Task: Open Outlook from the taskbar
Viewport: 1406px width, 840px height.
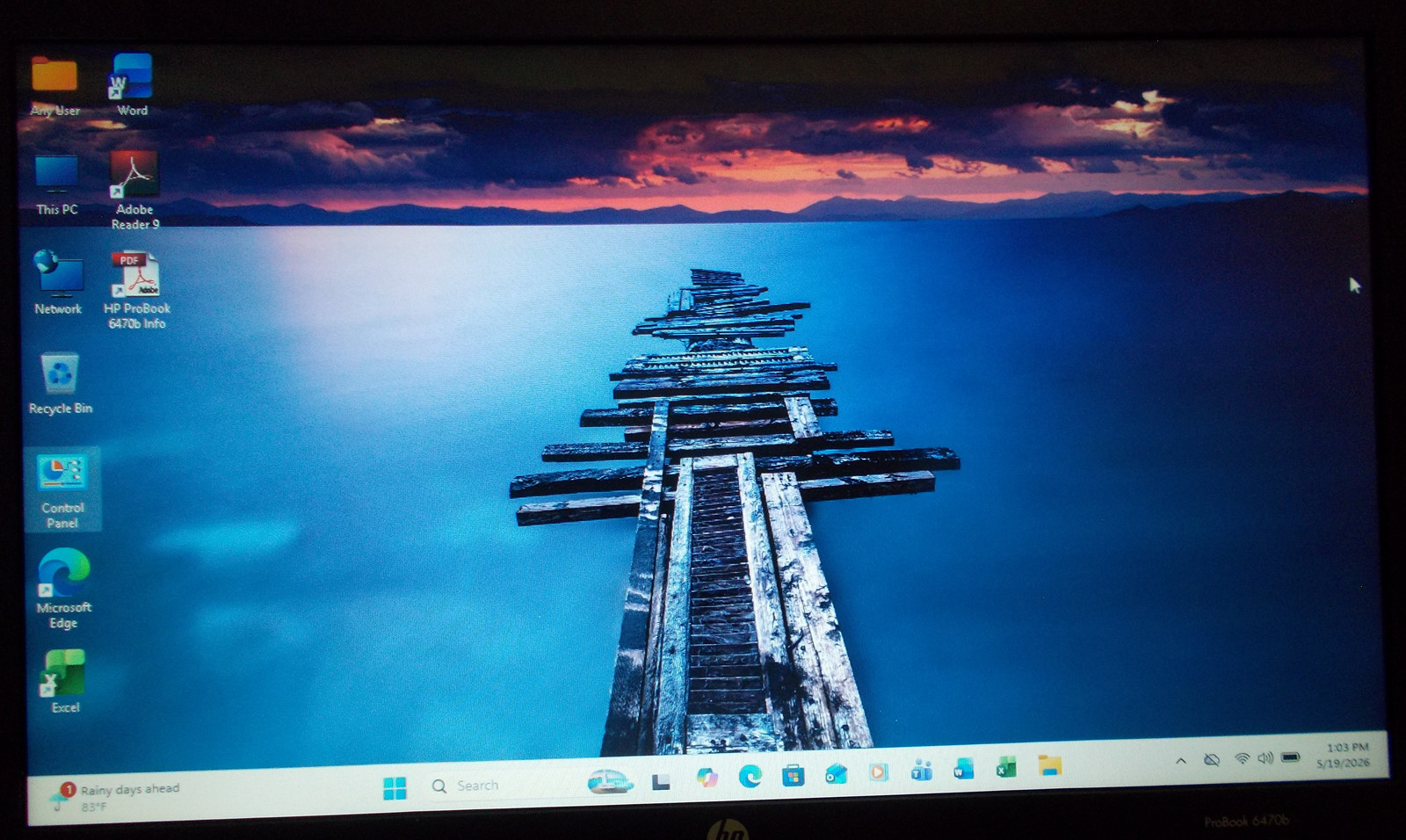Action: click(x=836, y=773)
